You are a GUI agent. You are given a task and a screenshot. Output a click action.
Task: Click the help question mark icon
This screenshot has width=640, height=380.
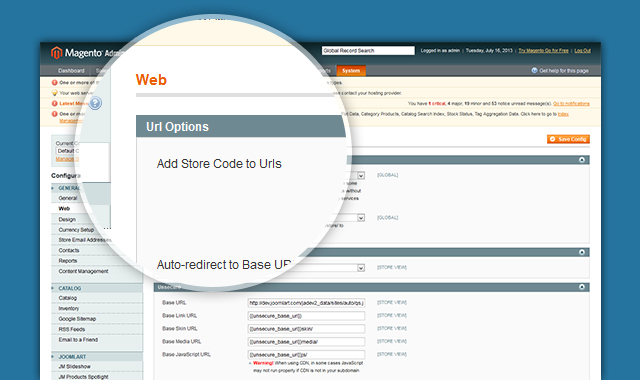[x=95, y=103]
